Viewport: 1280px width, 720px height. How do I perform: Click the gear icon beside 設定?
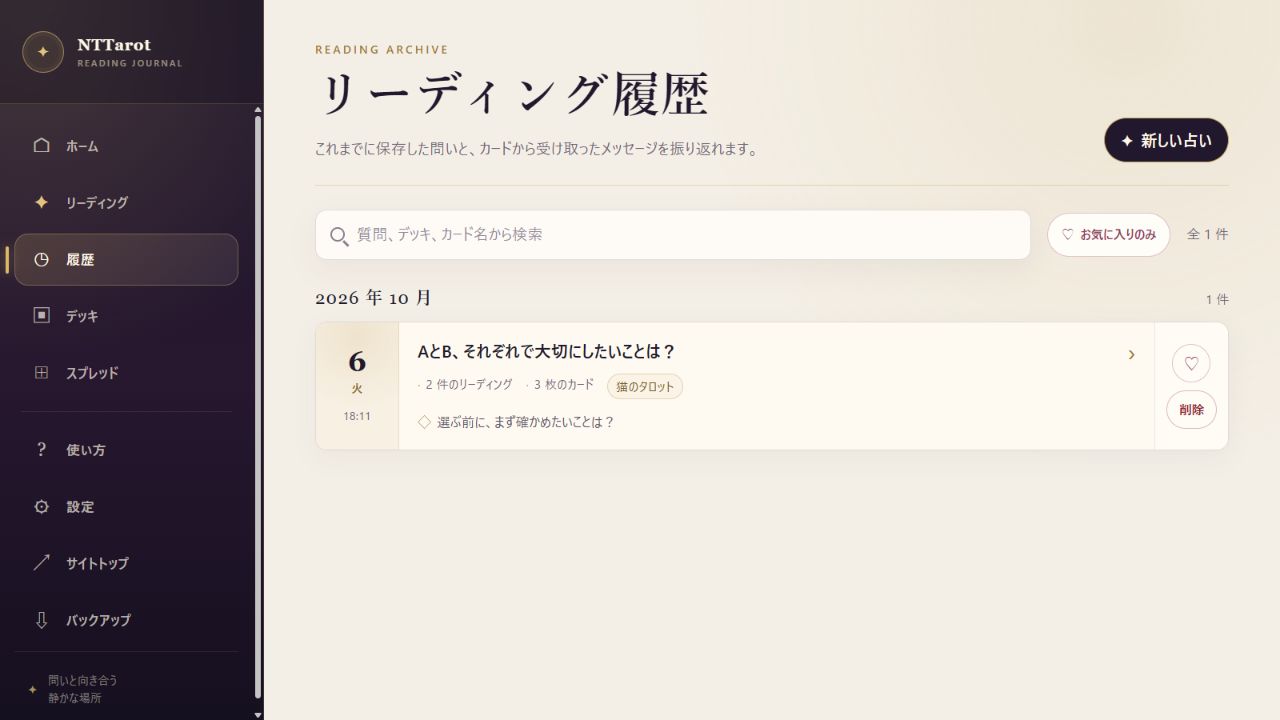click(x=41, y=507)
